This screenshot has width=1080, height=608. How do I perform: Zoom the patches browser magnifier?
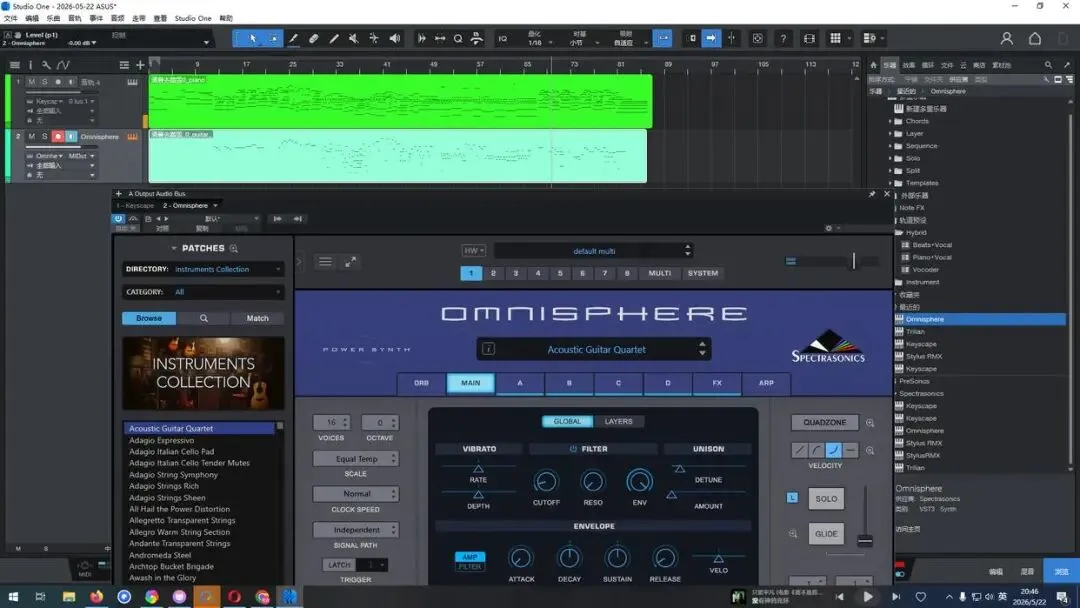pyautogui.click(x=233, y=248)
